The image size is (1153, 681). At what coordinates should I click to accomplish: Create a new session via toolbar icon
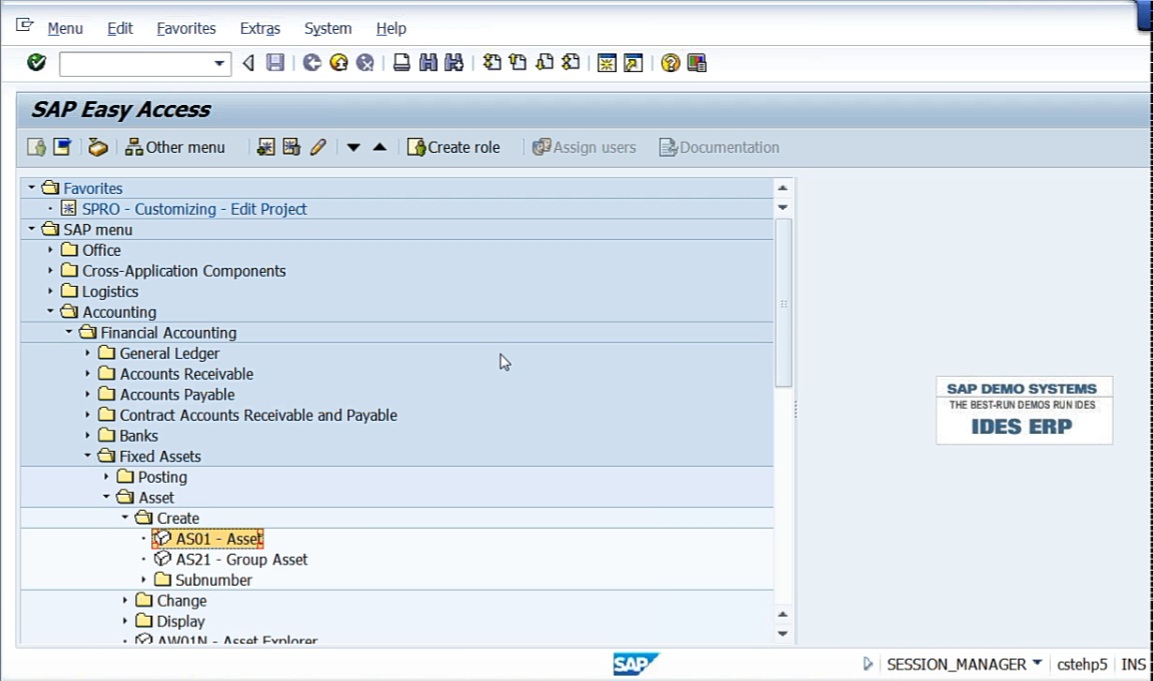(x=607, y=63)
